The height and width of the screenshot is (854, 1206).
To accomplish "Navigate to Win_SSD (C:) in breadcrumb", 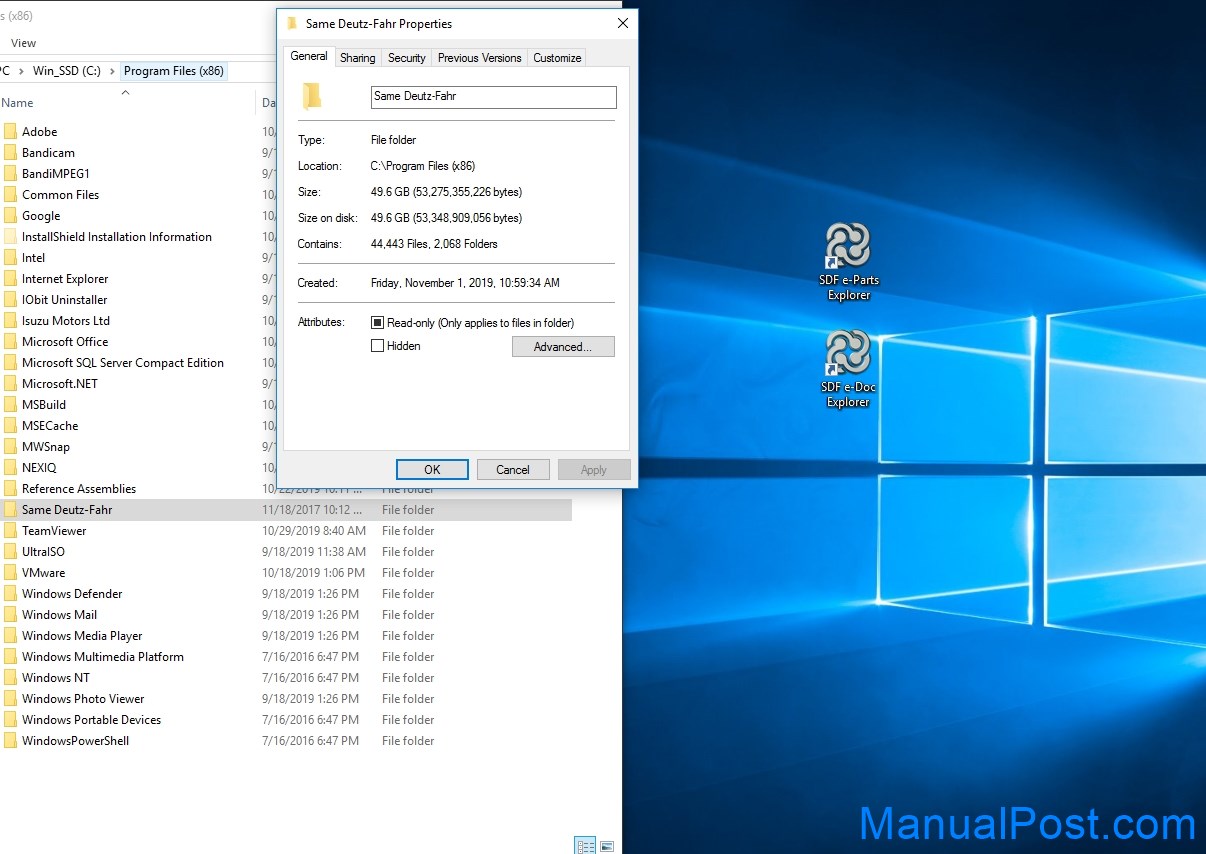I will (x=66, y=71).
